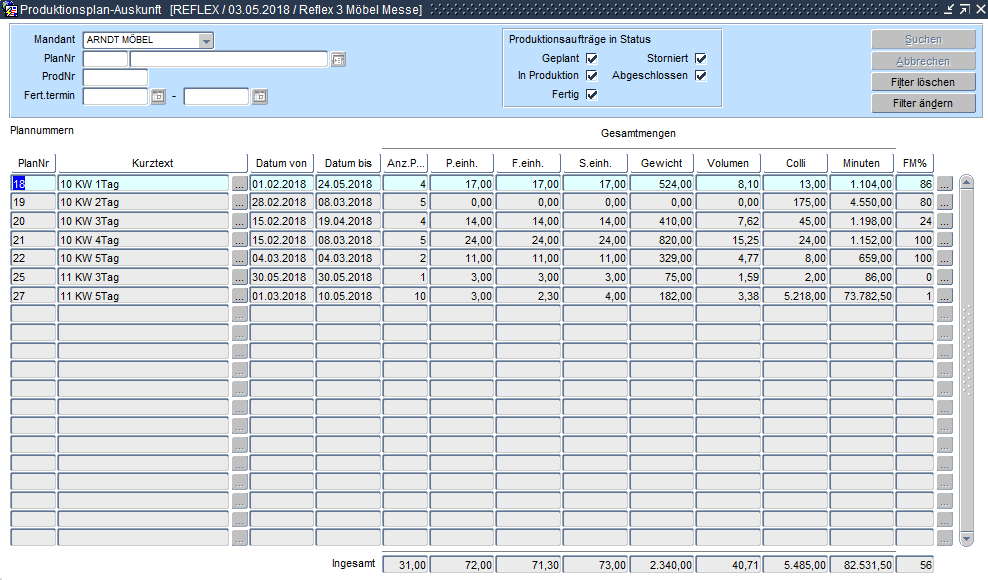Open row details button after FM% for plan 27
The height and width of the screenshot is (580, 988).
[x=944, y=296]
